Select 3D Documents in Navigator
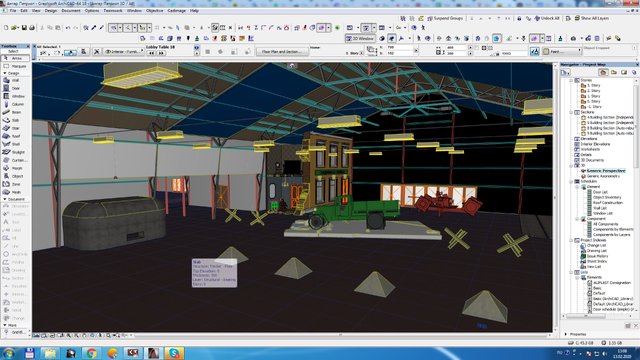 tap(592, 160)
